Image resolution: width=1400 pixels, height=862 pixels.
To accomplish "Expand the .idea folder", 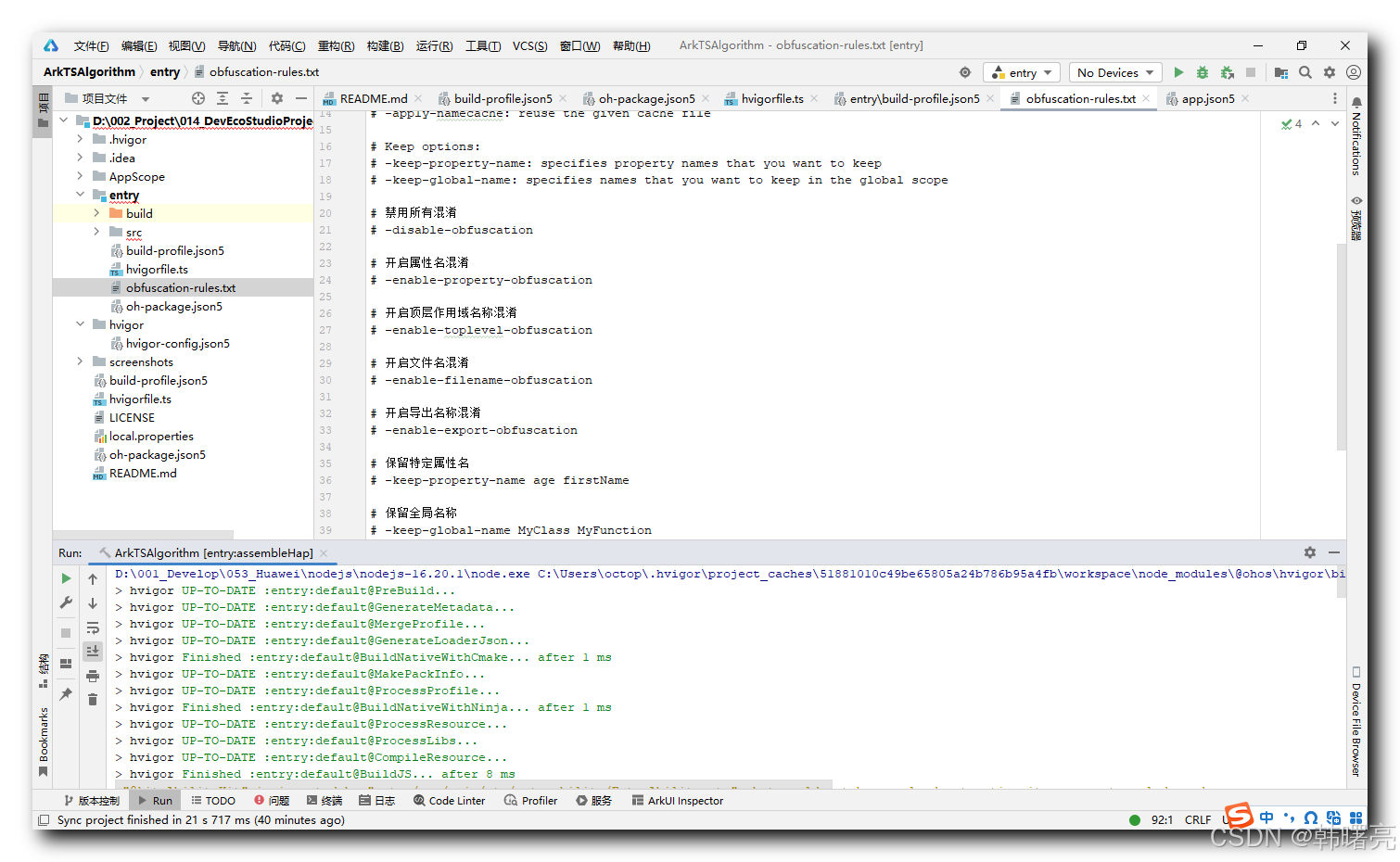I will 80,158.
